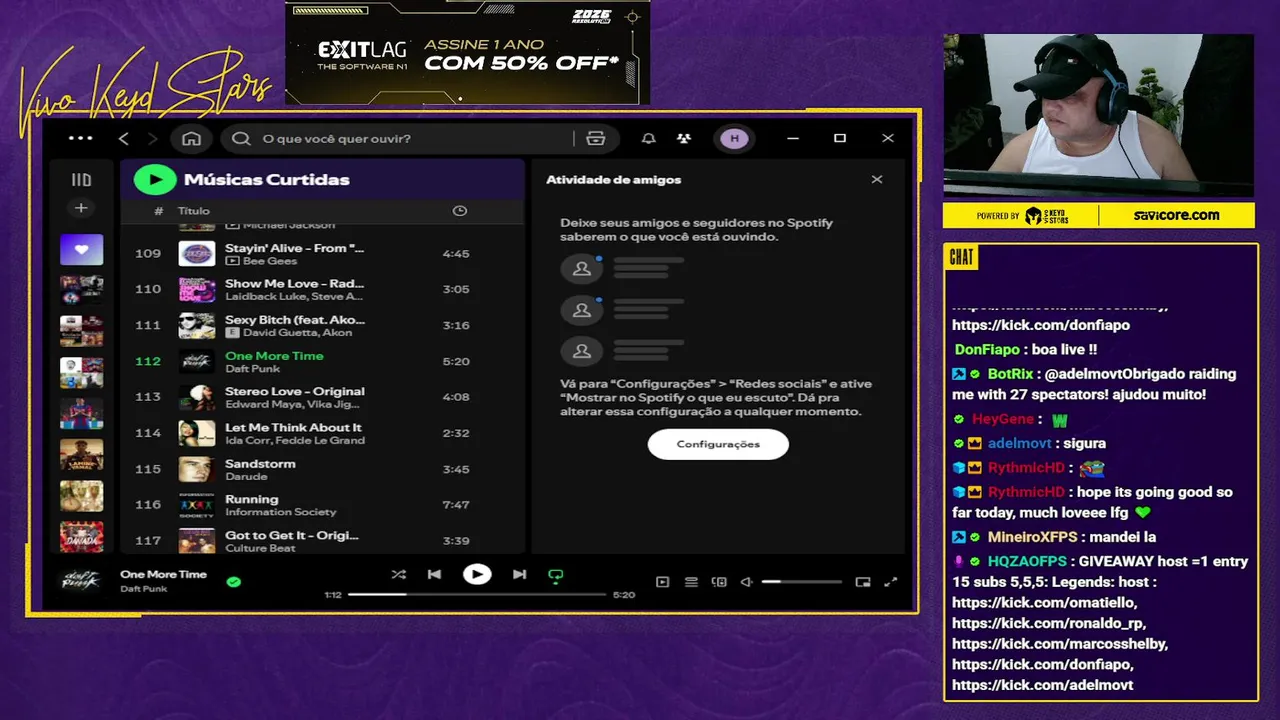Open the playback queue icon
The height and width of the screenshot is (720, 1280).
(x=691, y=582)
